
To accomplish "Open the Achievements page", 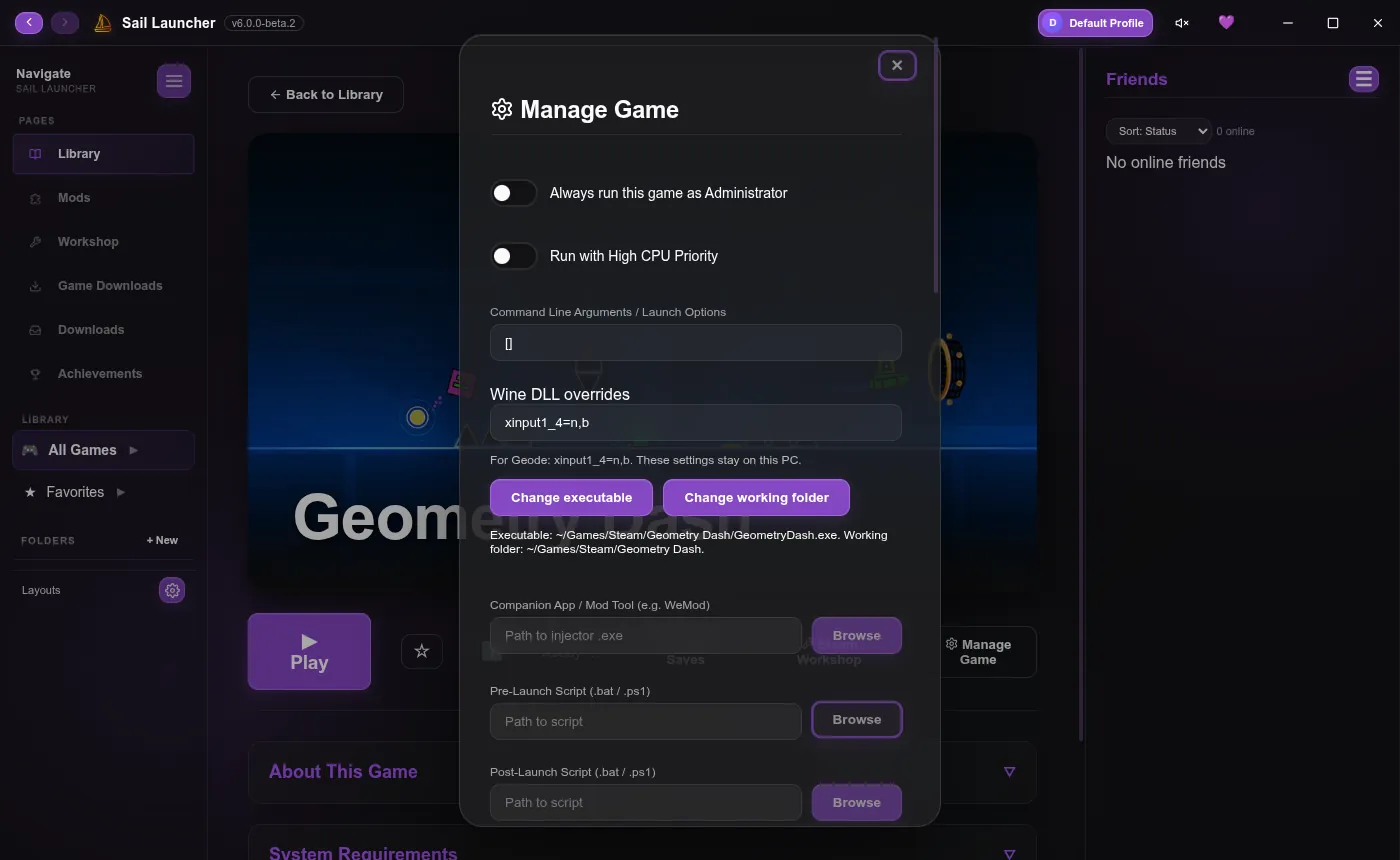I will pyautogui.click(x=103, y=374).
